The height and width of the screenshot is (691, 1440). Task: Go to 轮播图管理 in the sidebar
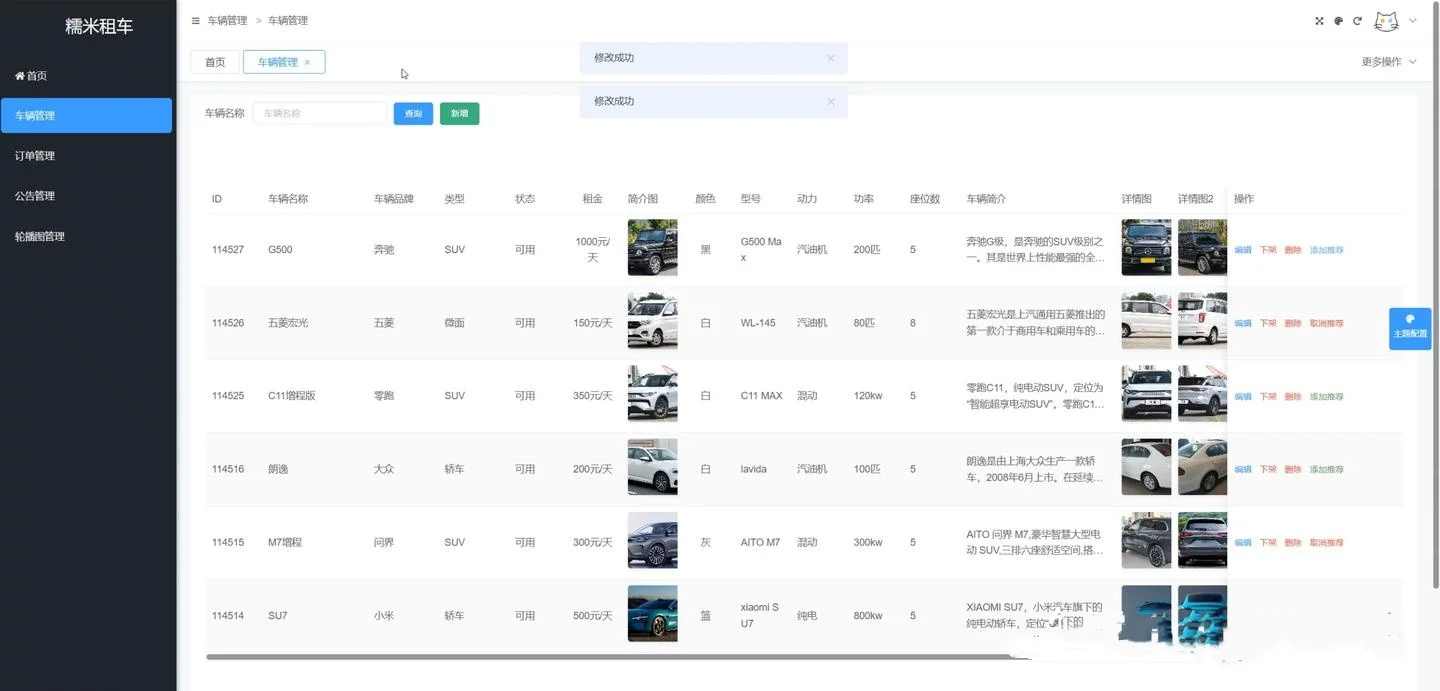tap(40, 237)
